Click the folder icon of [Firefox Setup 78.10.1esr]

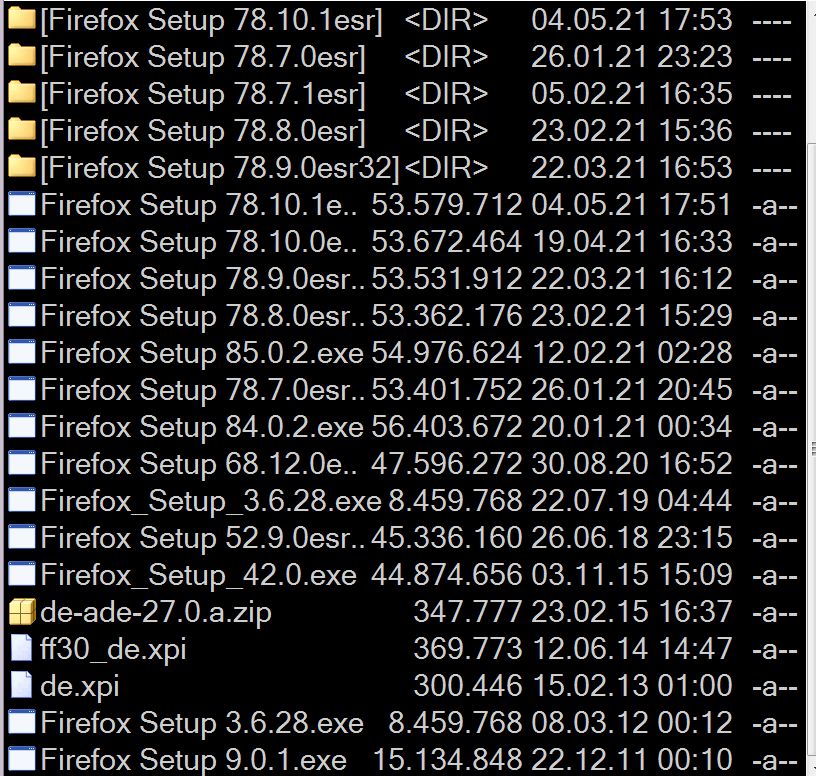[x=22, y=19]
